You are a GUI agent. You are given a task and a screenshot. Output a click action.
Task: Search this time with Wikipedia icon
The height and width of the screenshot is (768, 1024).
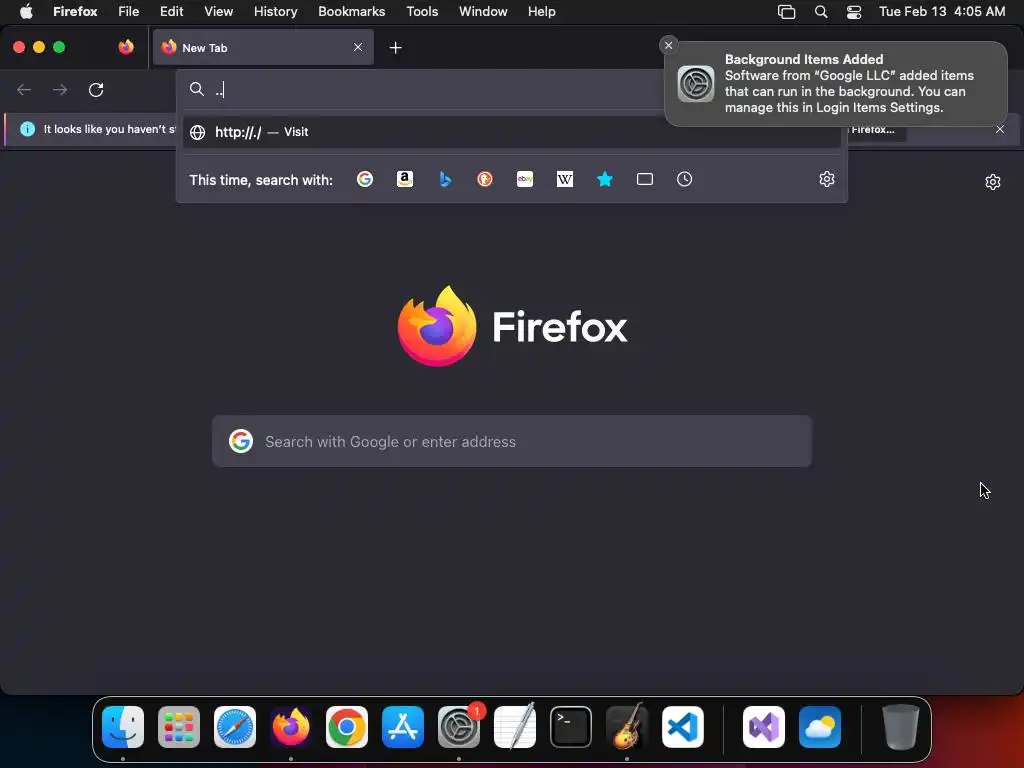565,179
